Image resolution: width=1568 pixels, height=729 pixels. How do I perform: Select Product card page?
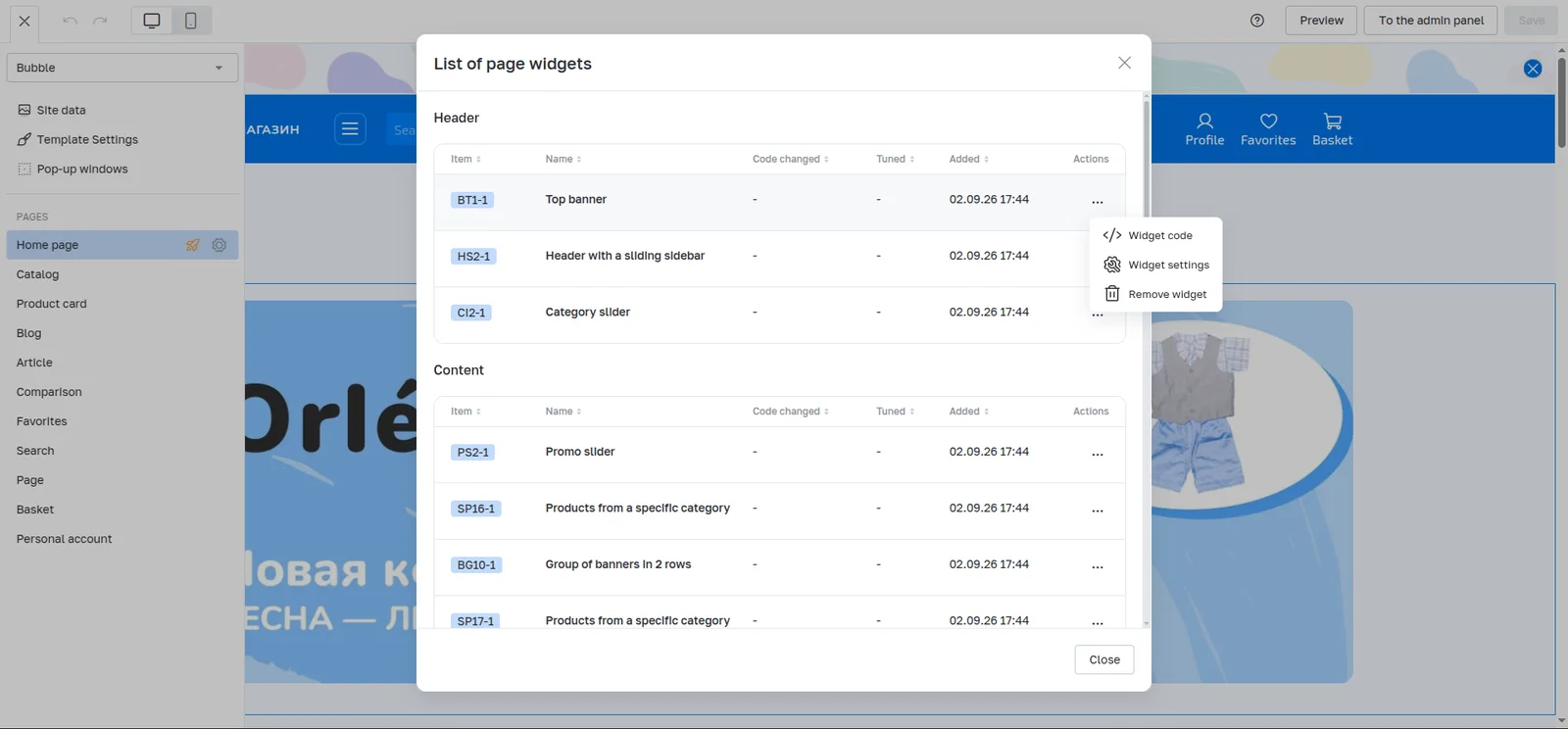[51, 304]
